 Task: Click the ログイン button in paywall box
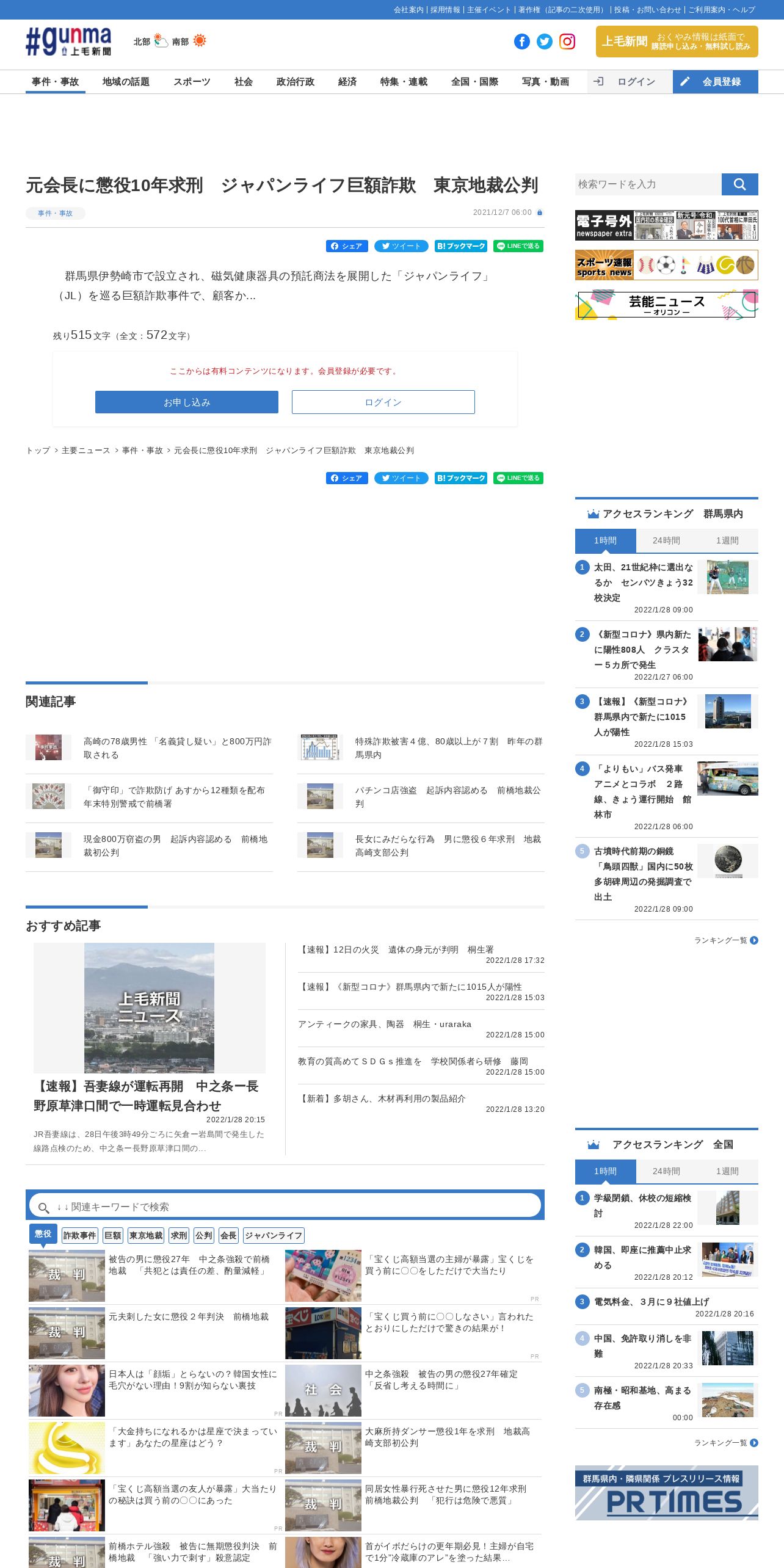(x=383, y=402)
